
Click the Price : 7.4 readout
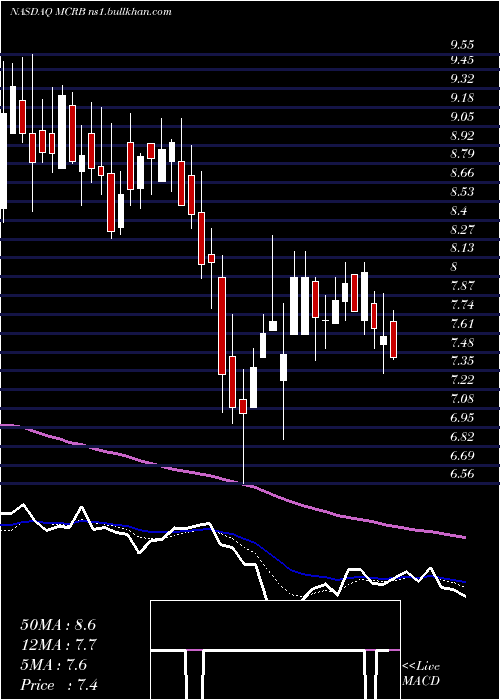click(59, 685)
